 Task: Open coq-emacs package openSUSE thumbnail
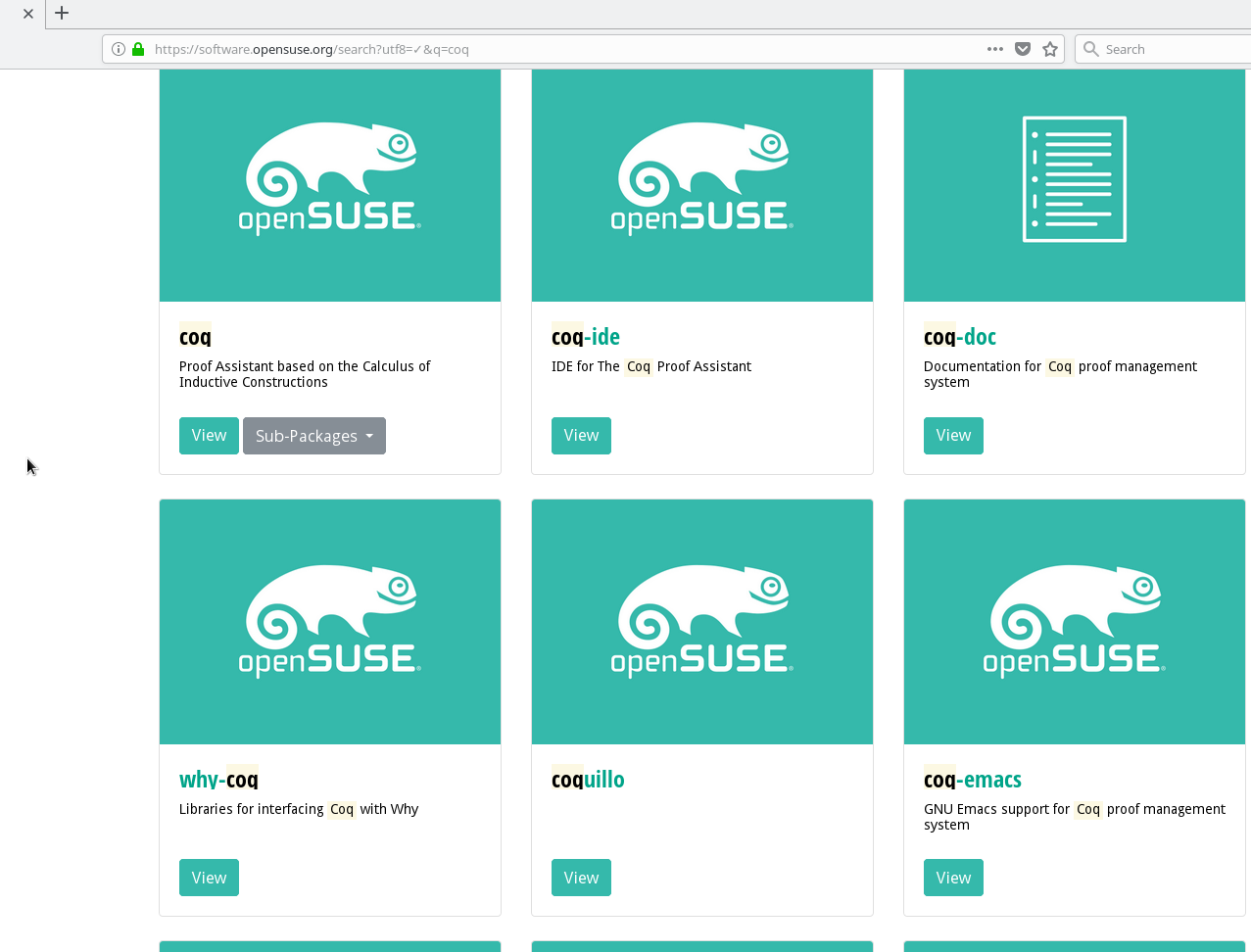[1075, 622]
